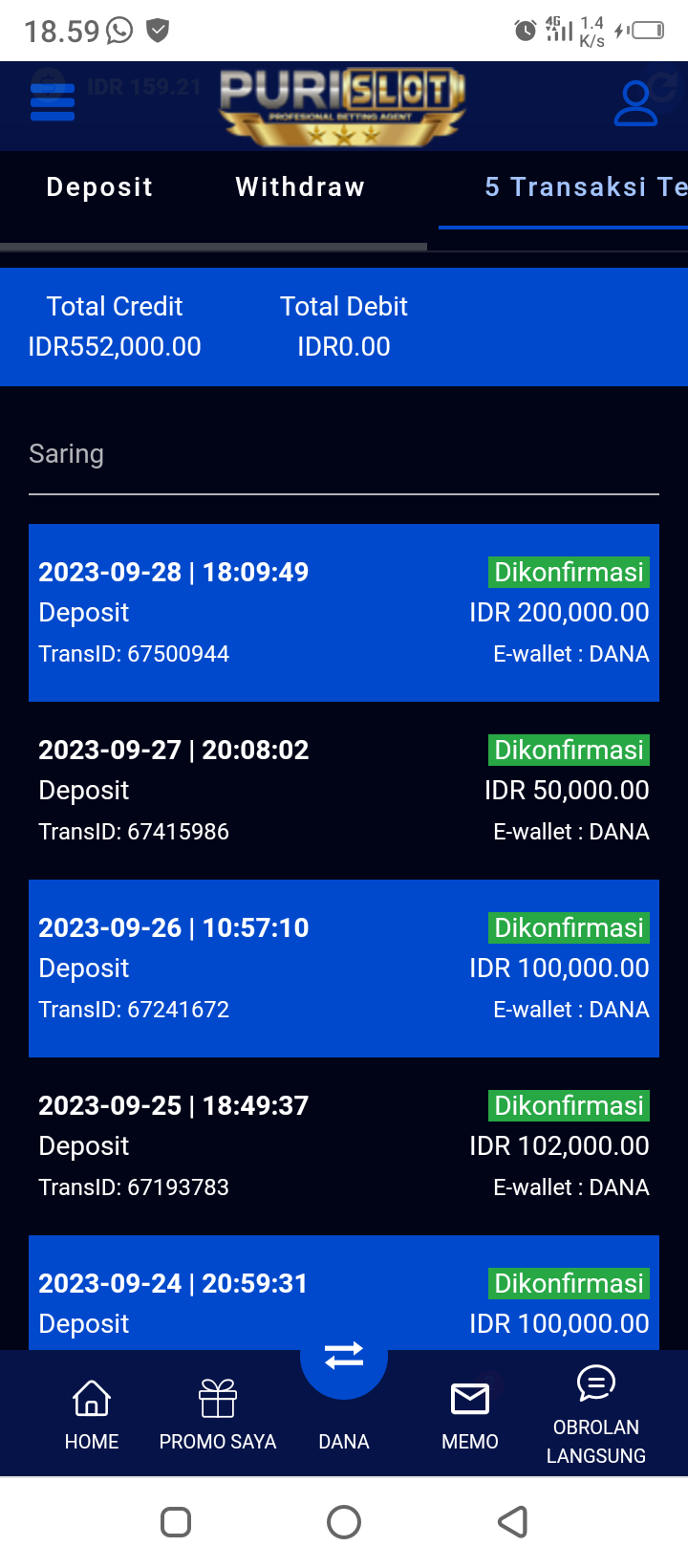Image resolution: width=688 pixels, height=1568 pixels.
Task: Open Memo envelope icon
Action: (470, 1399)
